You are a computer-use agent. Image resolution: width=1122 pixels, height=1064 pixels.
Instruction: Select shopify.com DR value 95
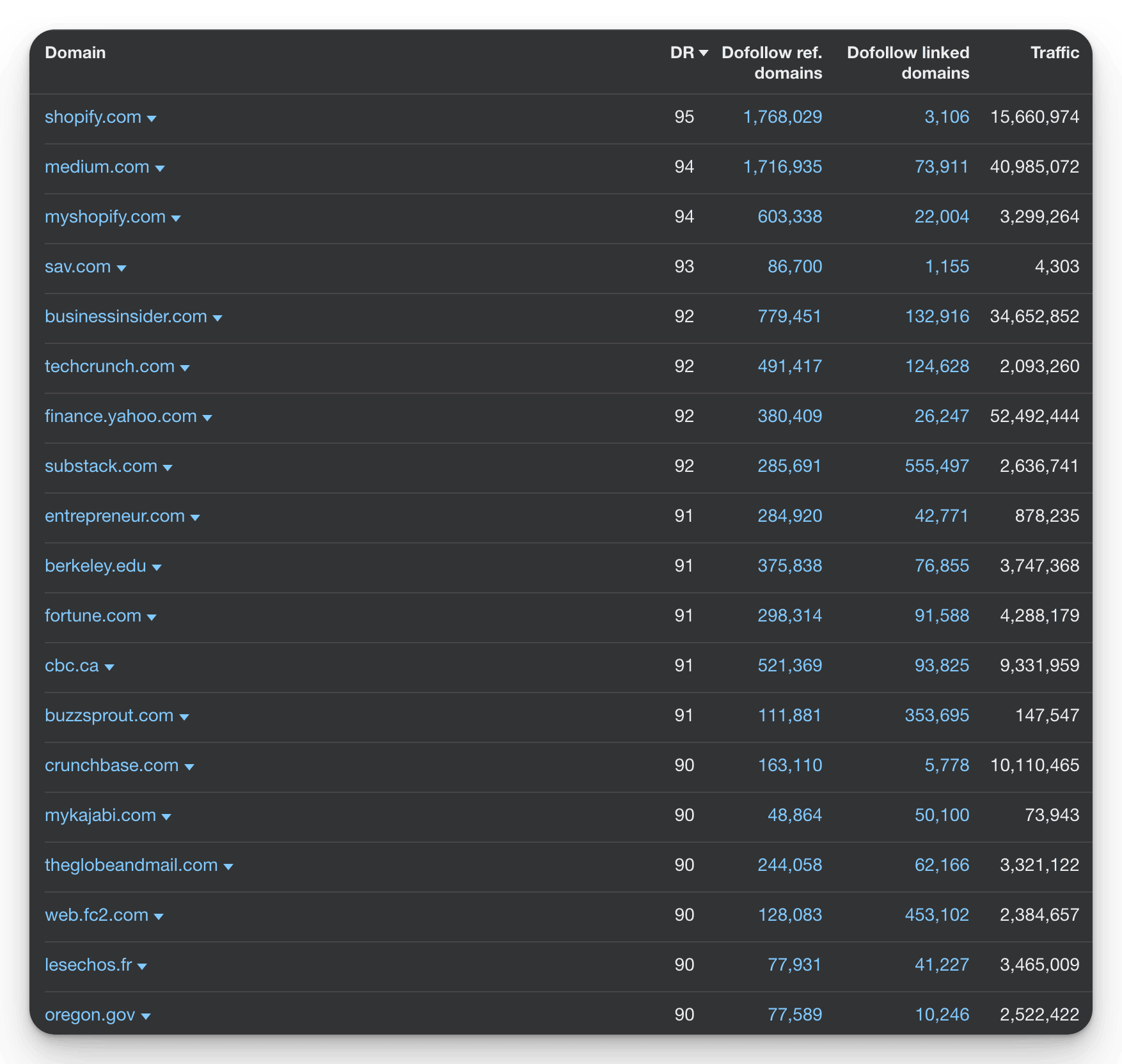click(x=684, y=117)
